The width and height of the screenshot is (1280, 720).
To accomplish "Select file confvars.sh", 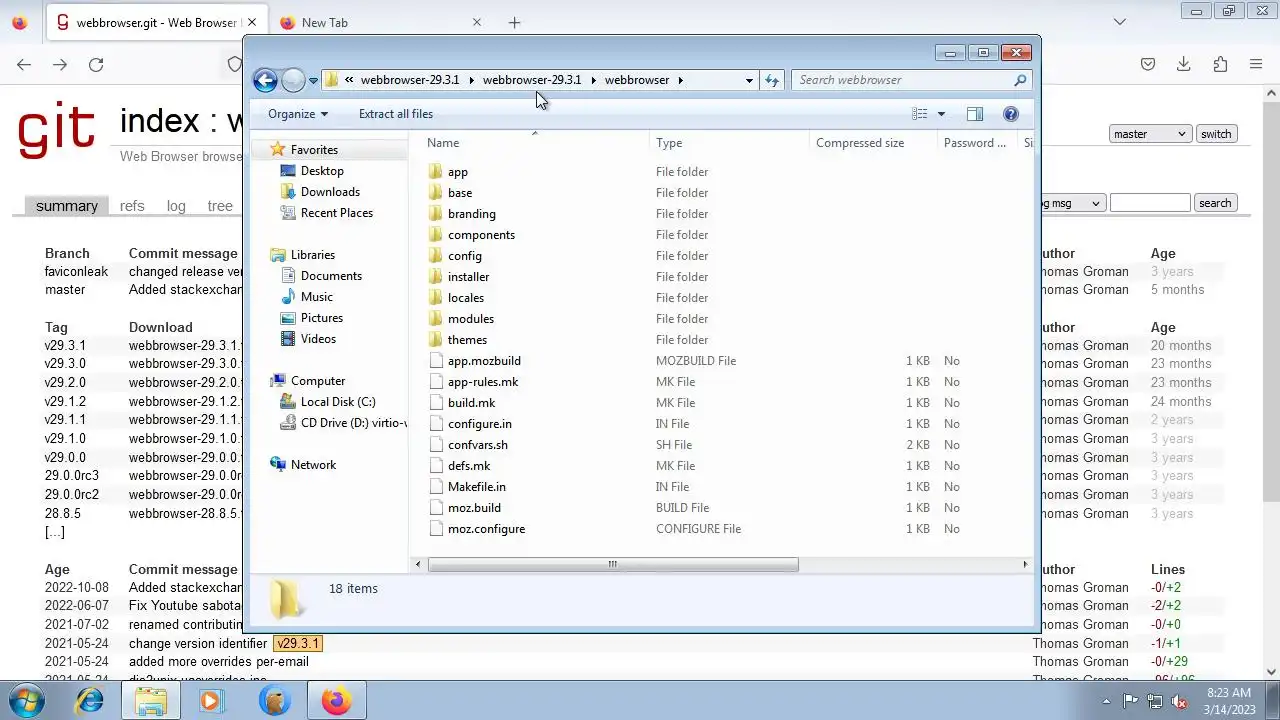I will pos(477,445).
